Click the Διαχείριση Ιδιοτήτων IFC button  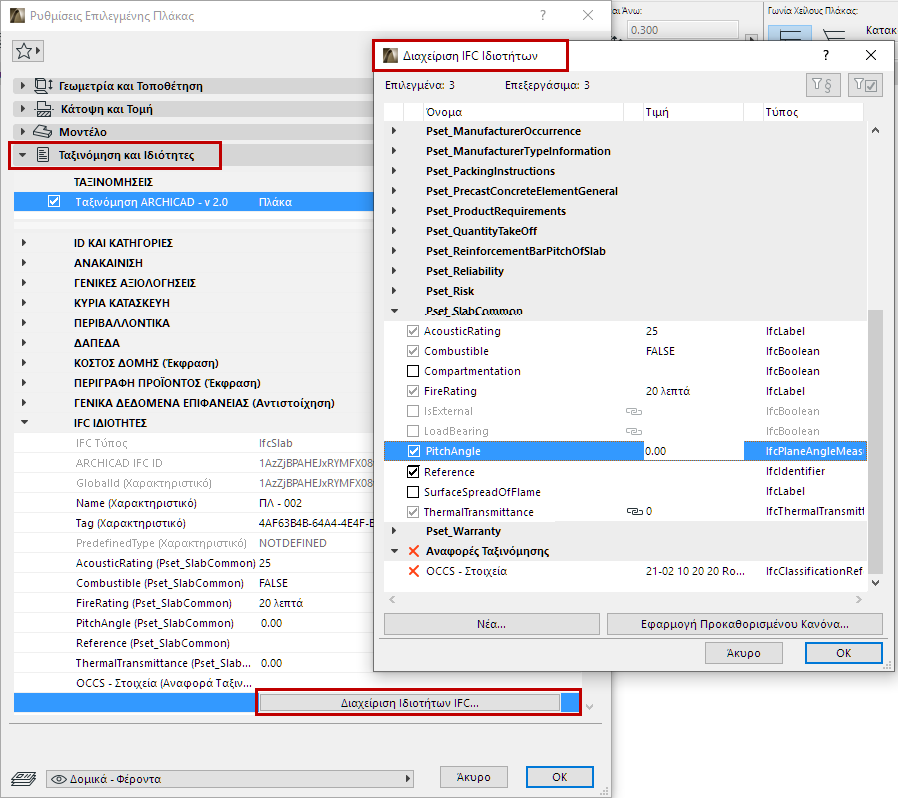(x=409, y=703)
